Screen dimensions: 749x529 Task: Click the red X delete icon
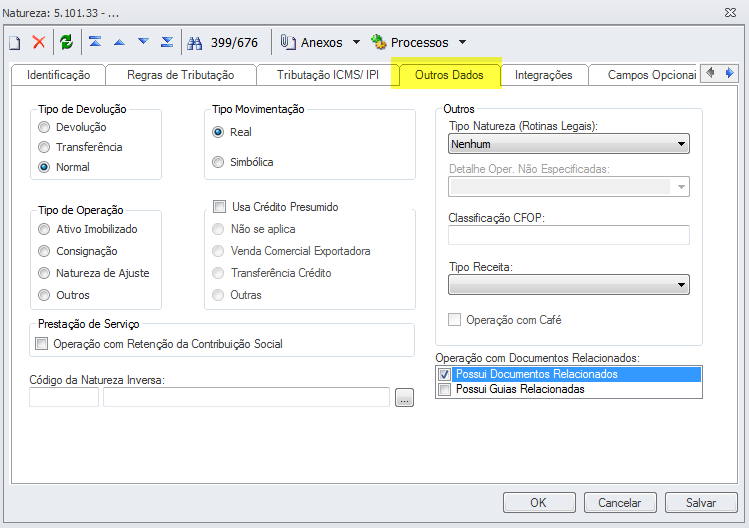pyautogui.click(x=39, y=42)
